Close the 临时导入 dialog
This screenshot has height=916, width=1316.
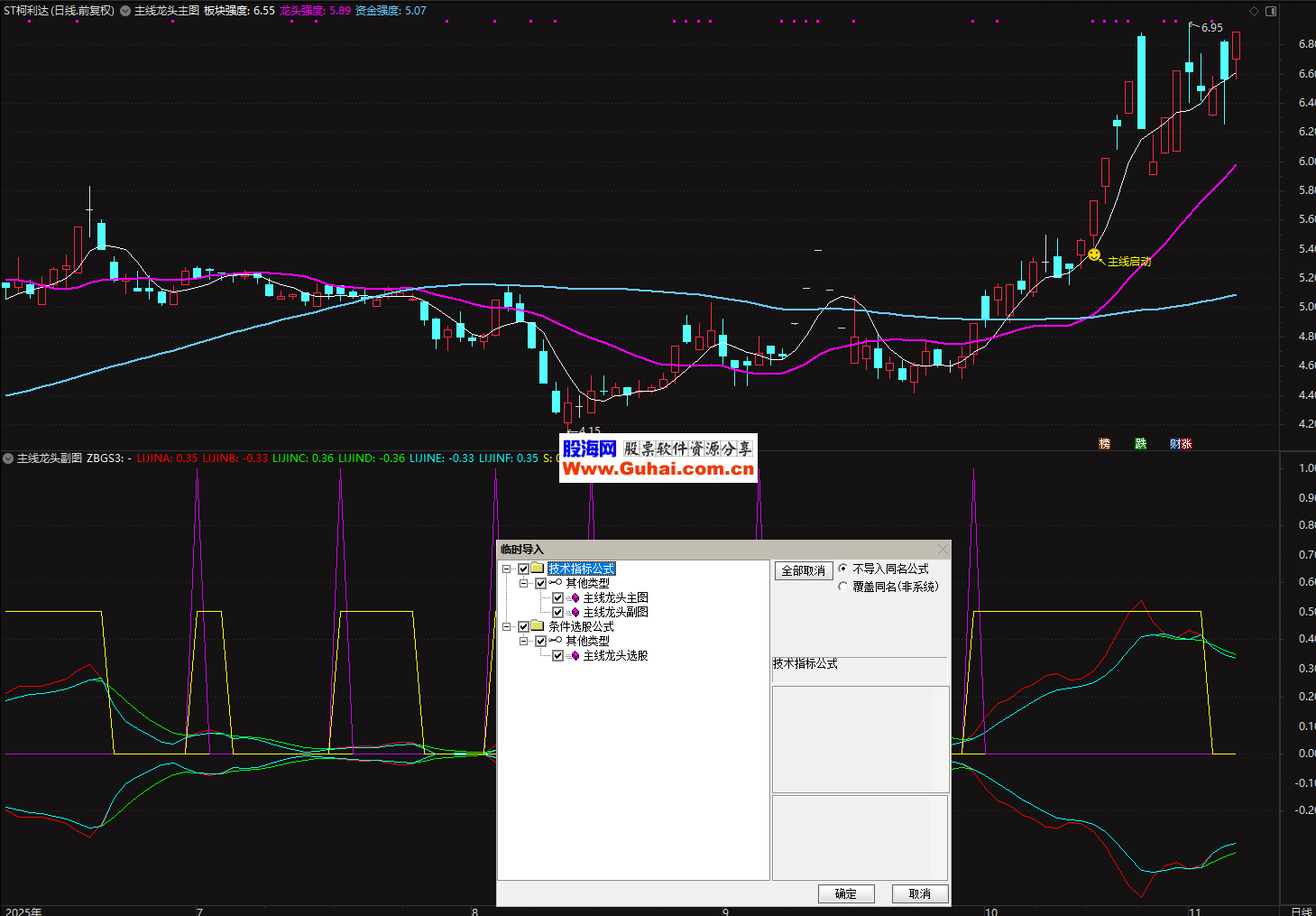tap(943, 549)
